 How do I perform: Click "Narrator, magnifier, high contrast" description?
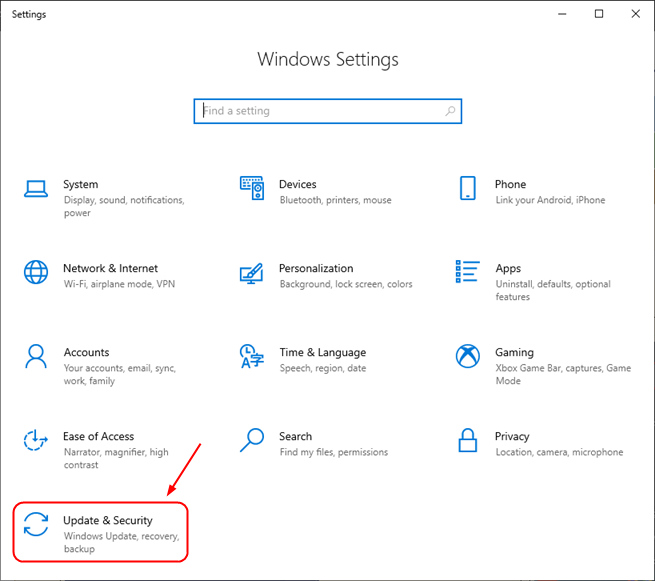[x=116, y=458]
